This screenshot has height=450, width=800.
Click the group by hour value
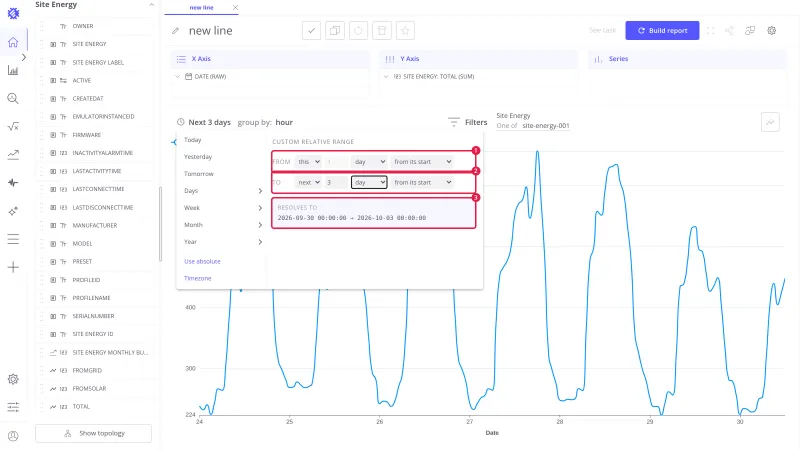pos(284,122)
